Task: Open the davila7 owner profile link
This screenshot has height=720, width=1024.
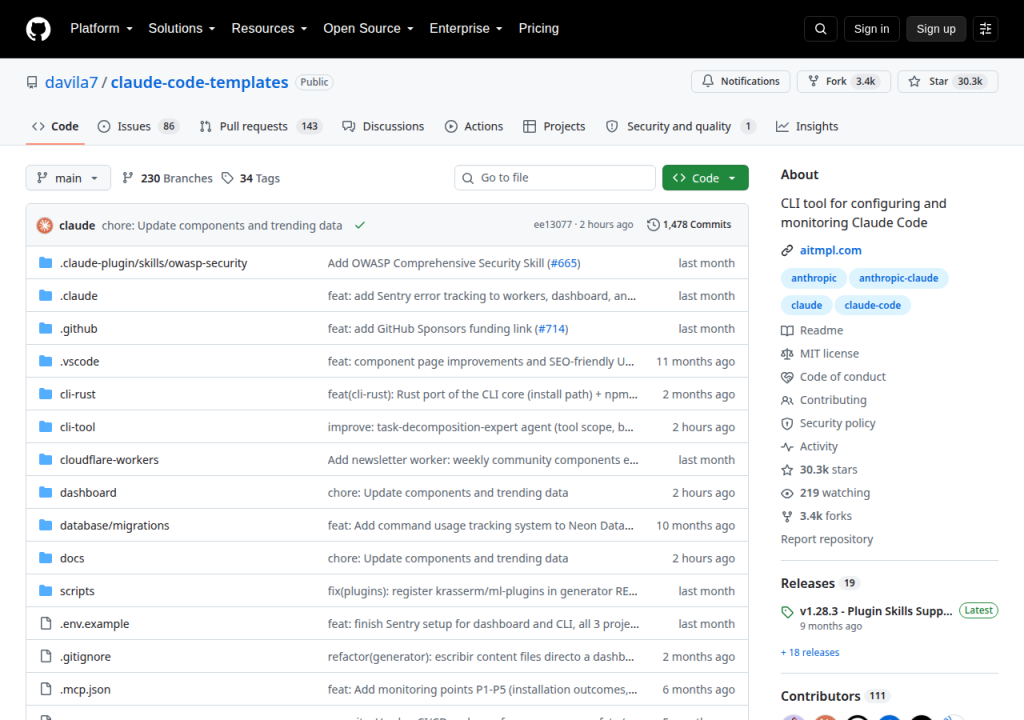Action: [71, 82]
